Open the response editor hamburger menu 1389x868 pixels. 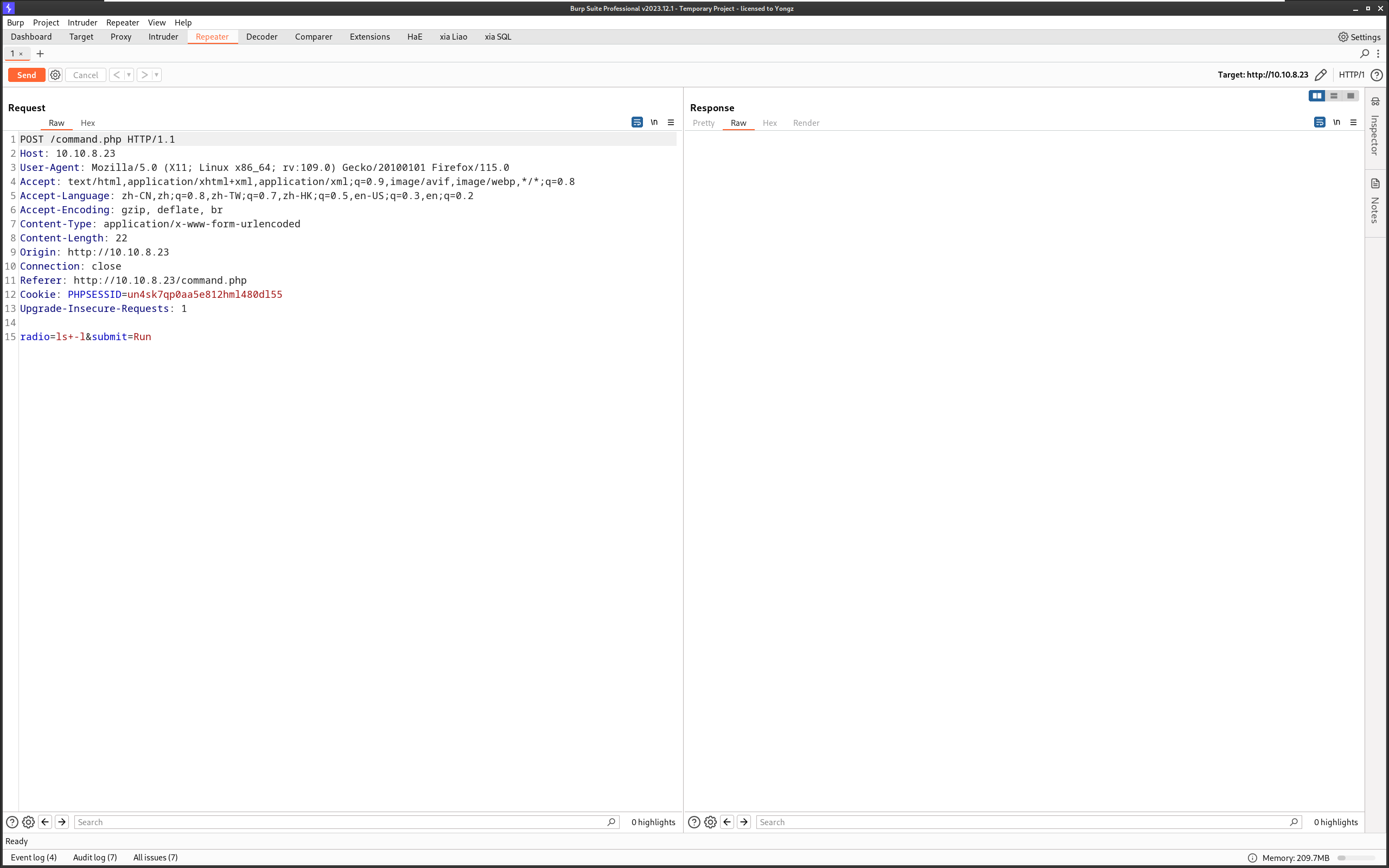point(1353,122)
